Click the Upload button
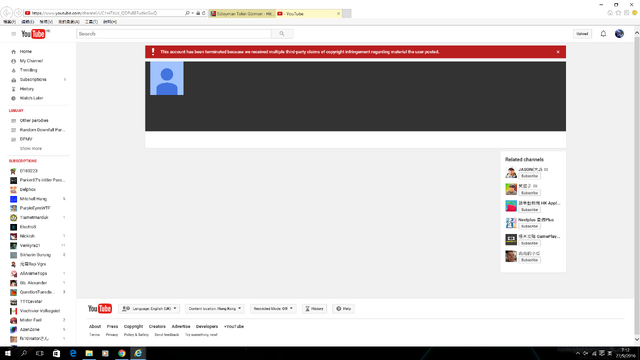Screen dimensions: 640x360 click(x=582, y=34)
